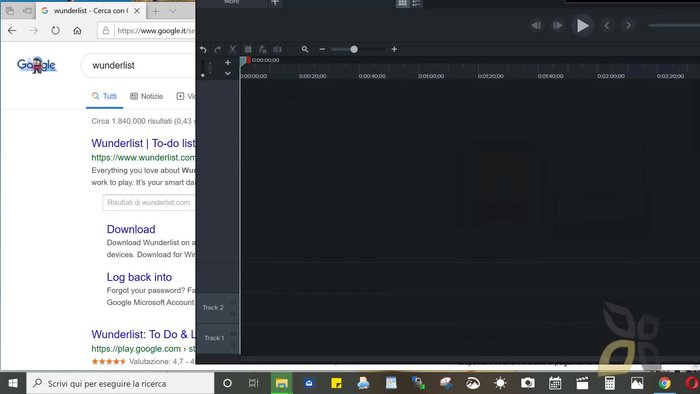Click the red out-point handle on playhead
This screenshot has height=394, width=700.
click(x=248, y=60)
